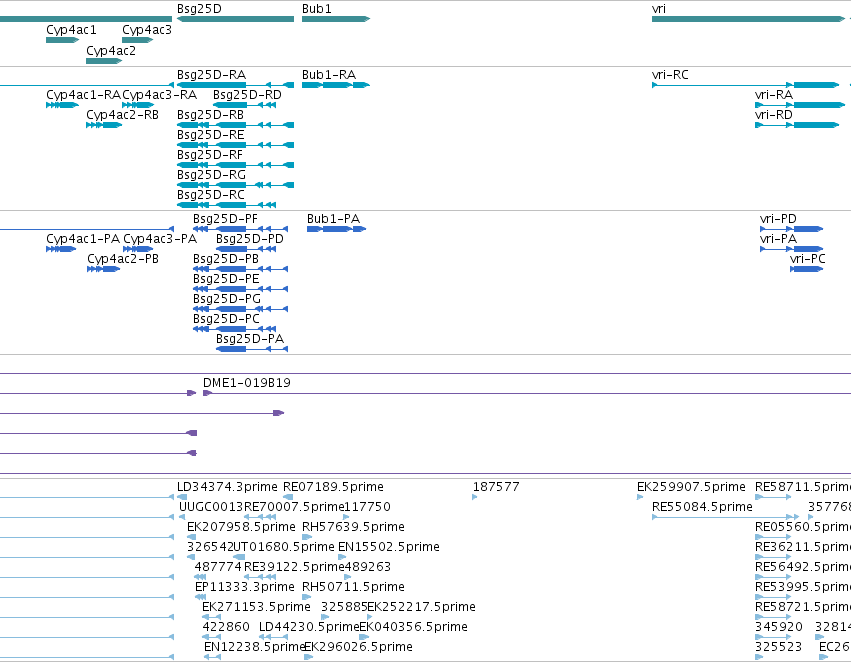This screenshot has width=851, height=662.
Task: Select the 345920 feature
Action: point(773,637)
